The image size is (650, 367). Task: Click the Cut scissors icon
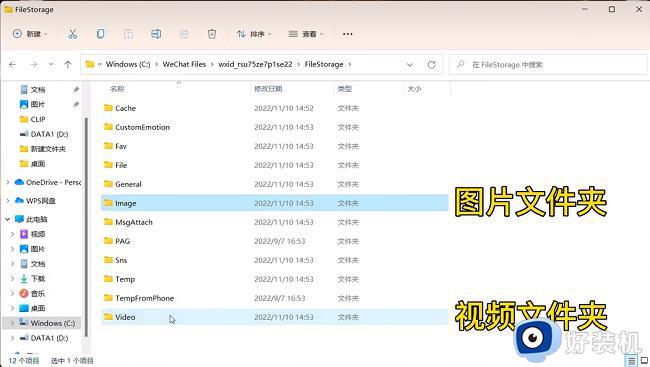(x=73, y=34)
